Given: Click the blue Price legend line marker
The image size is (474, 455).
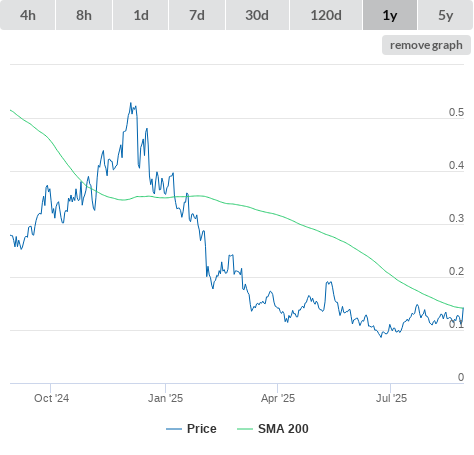Looking at the screenshot, I should point(174,429).
